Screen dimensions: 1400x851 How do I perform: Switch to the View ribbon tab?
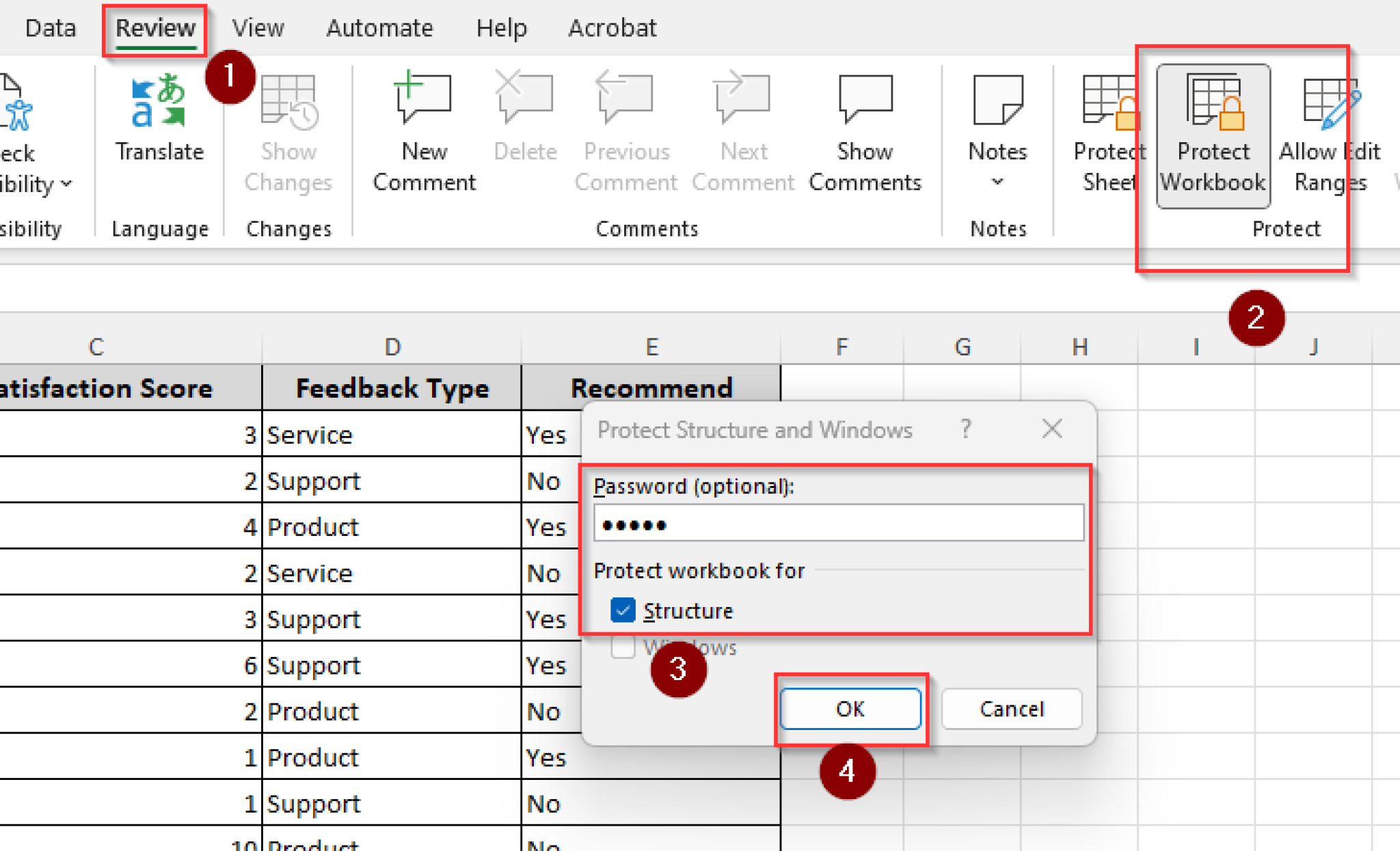(258, 28)
